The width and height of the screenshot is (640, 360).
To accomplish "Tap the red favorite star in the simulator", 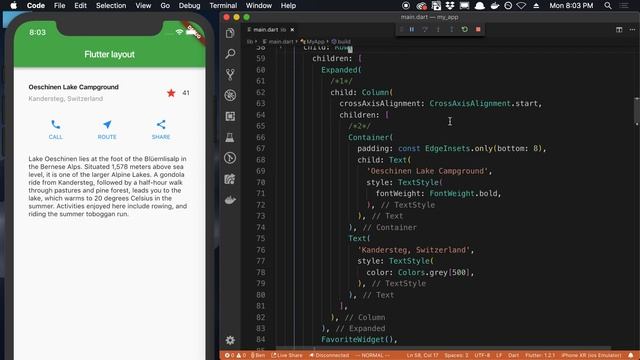I will coord(171,93).
